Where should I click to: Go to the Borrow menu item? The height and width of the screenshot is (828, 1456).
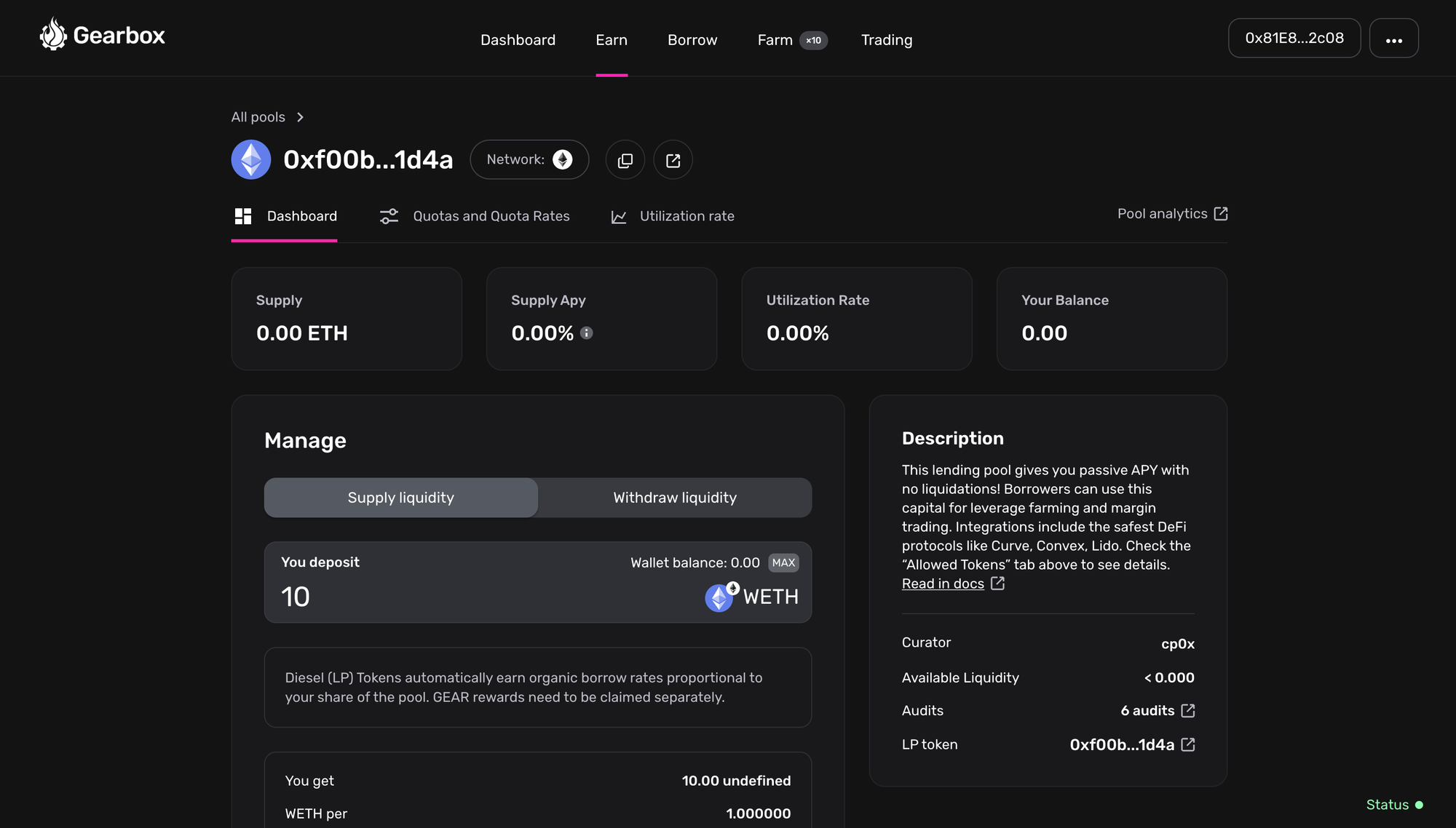[x=692, y=40]
